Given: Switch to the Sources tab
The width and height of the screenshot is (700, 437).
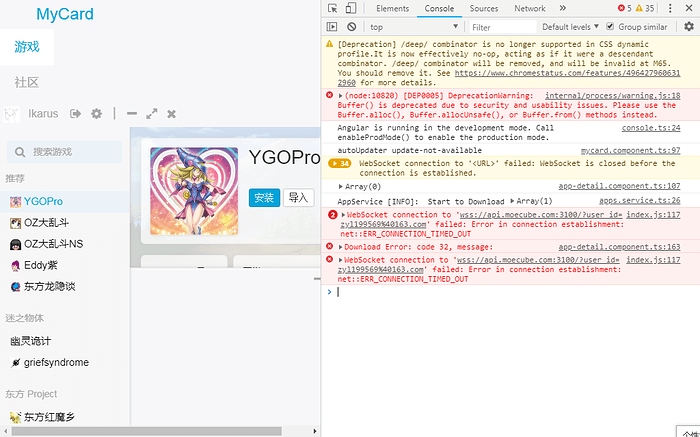Looking at the screenshot, I should coord(483,8).
